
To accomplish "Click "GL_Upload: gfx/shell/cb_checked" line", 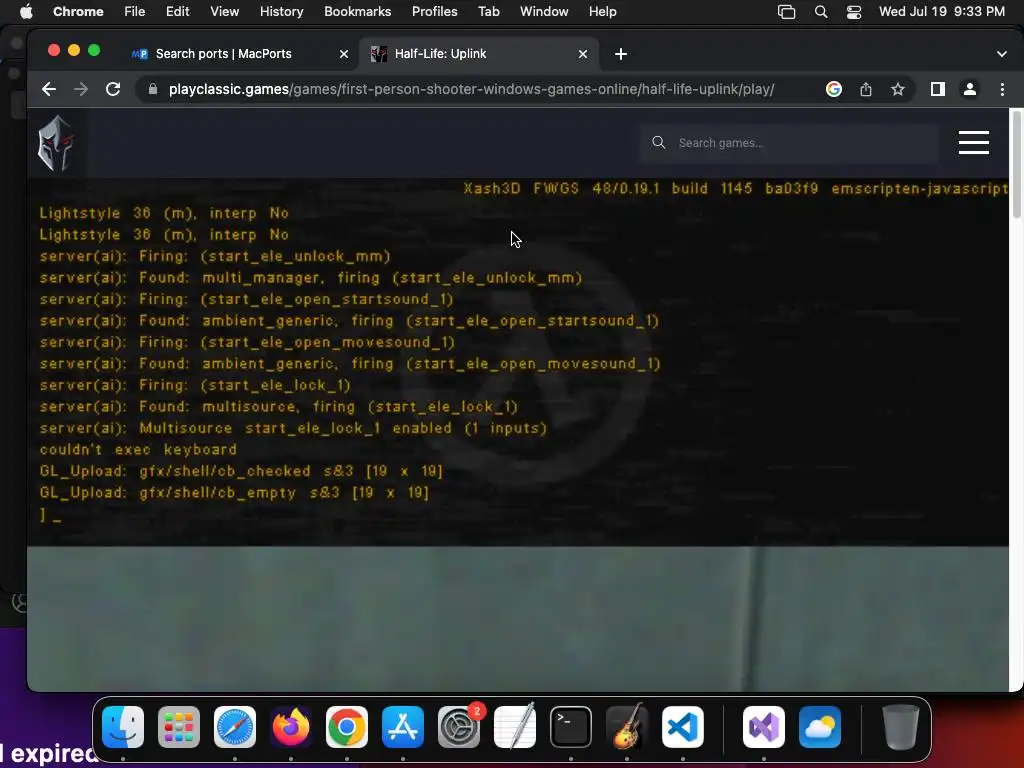I will point(241,471).
